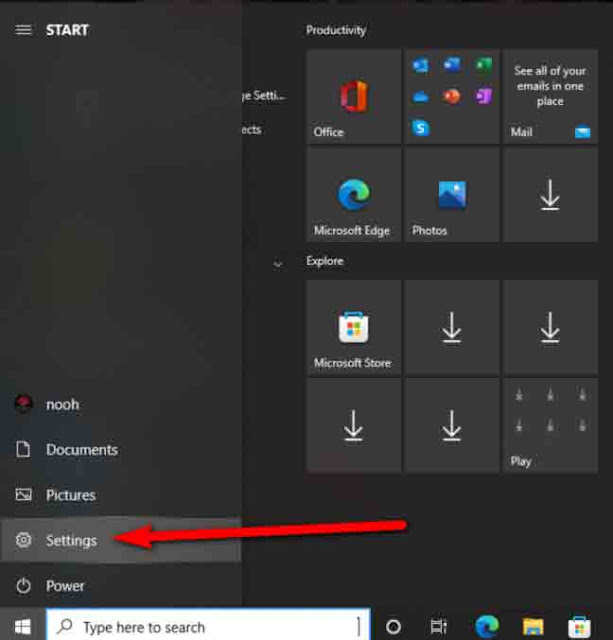Open the Microsoft Edge tile

pyautogui.click(x=354, y=195)
